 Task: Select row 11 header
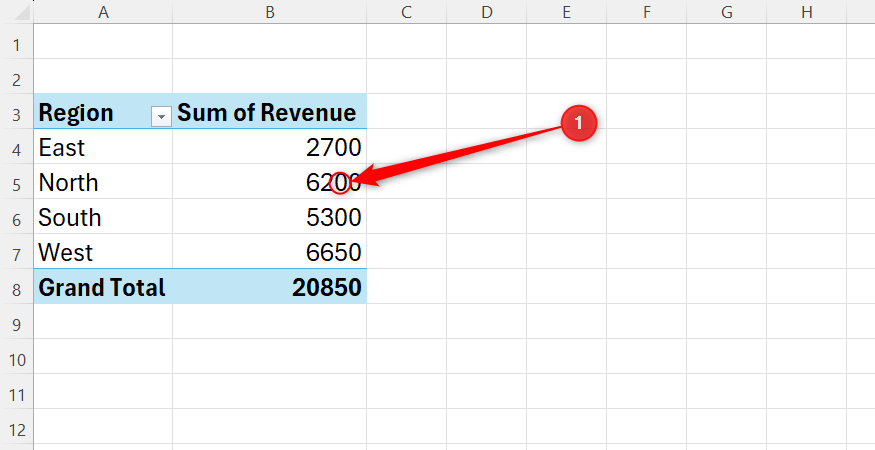point(17,392)
